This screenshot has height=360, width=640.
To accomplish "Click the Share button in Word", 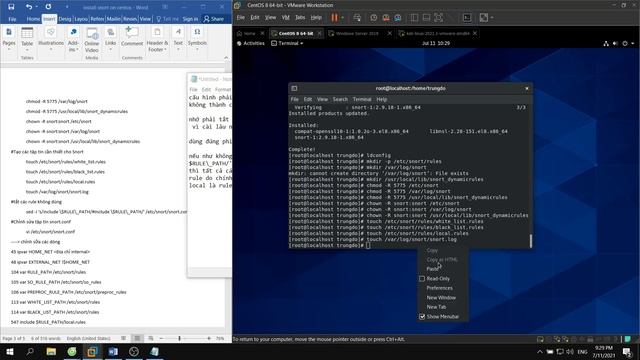I will coord(214,19).
